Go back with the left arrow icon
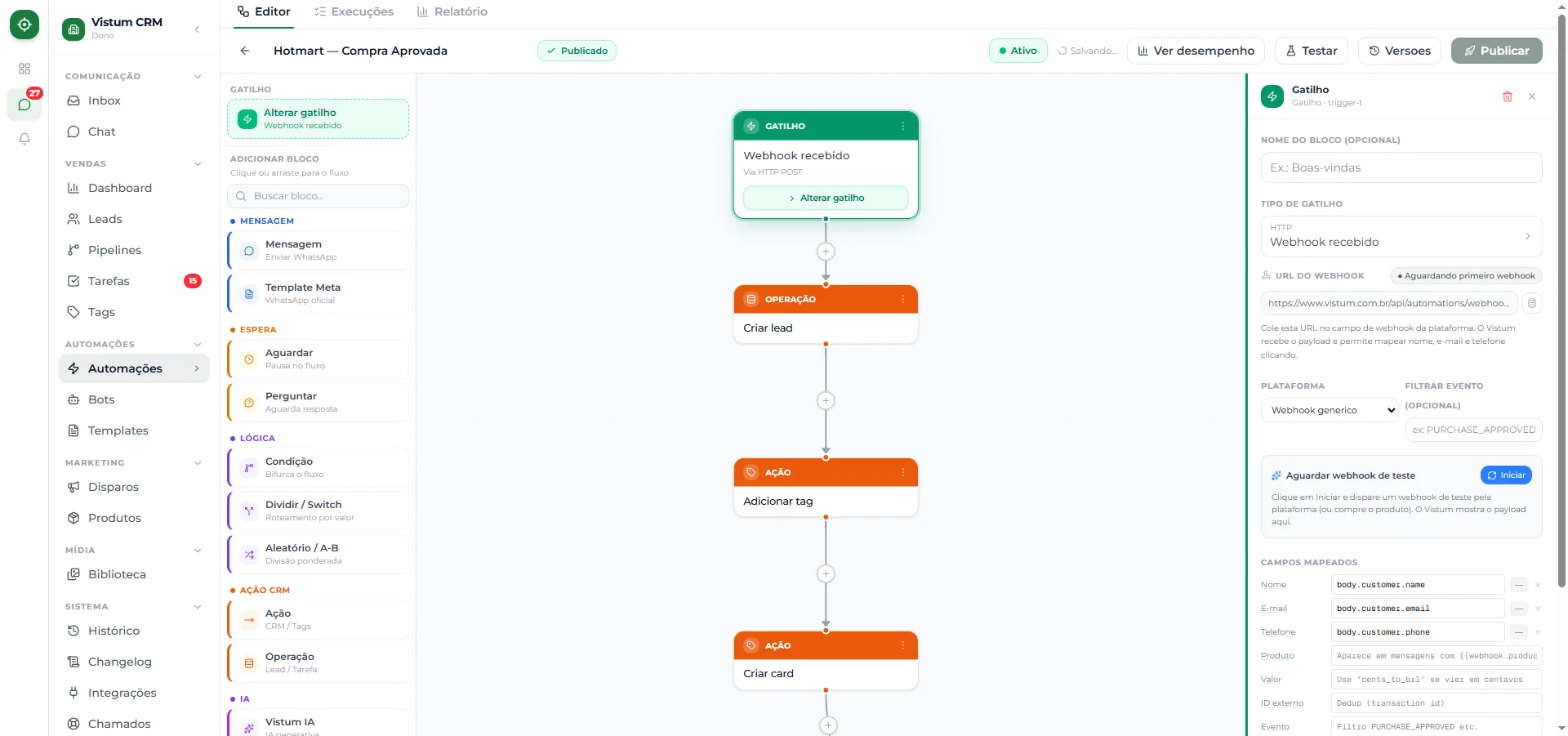This screenshot has height=736, width=1568. pos(245,51)
